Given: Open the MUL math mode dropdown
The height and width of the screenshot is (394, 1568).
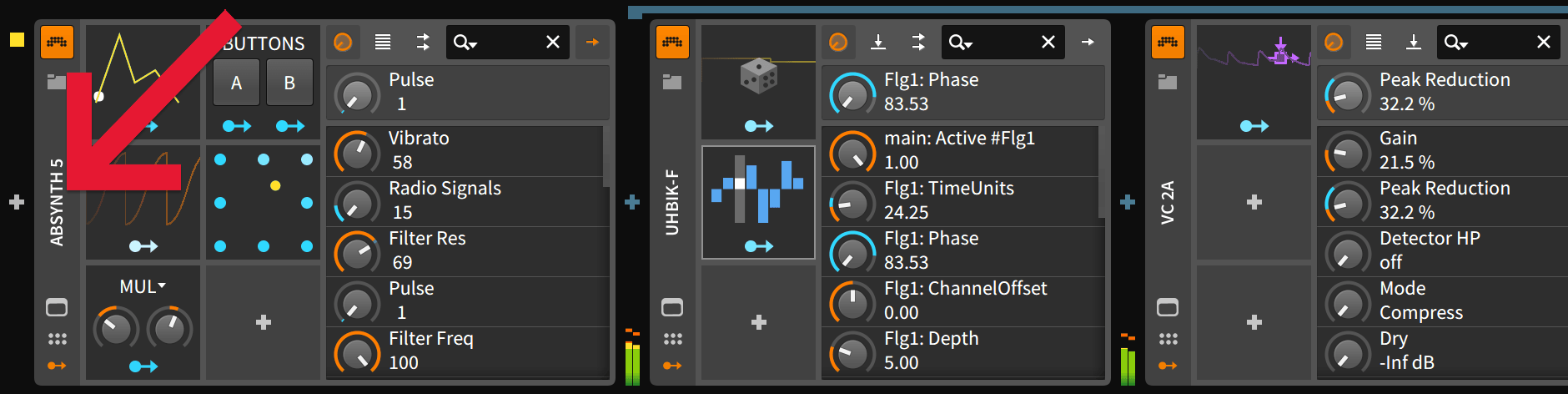Looking at the screenshot, I should 143,286.
